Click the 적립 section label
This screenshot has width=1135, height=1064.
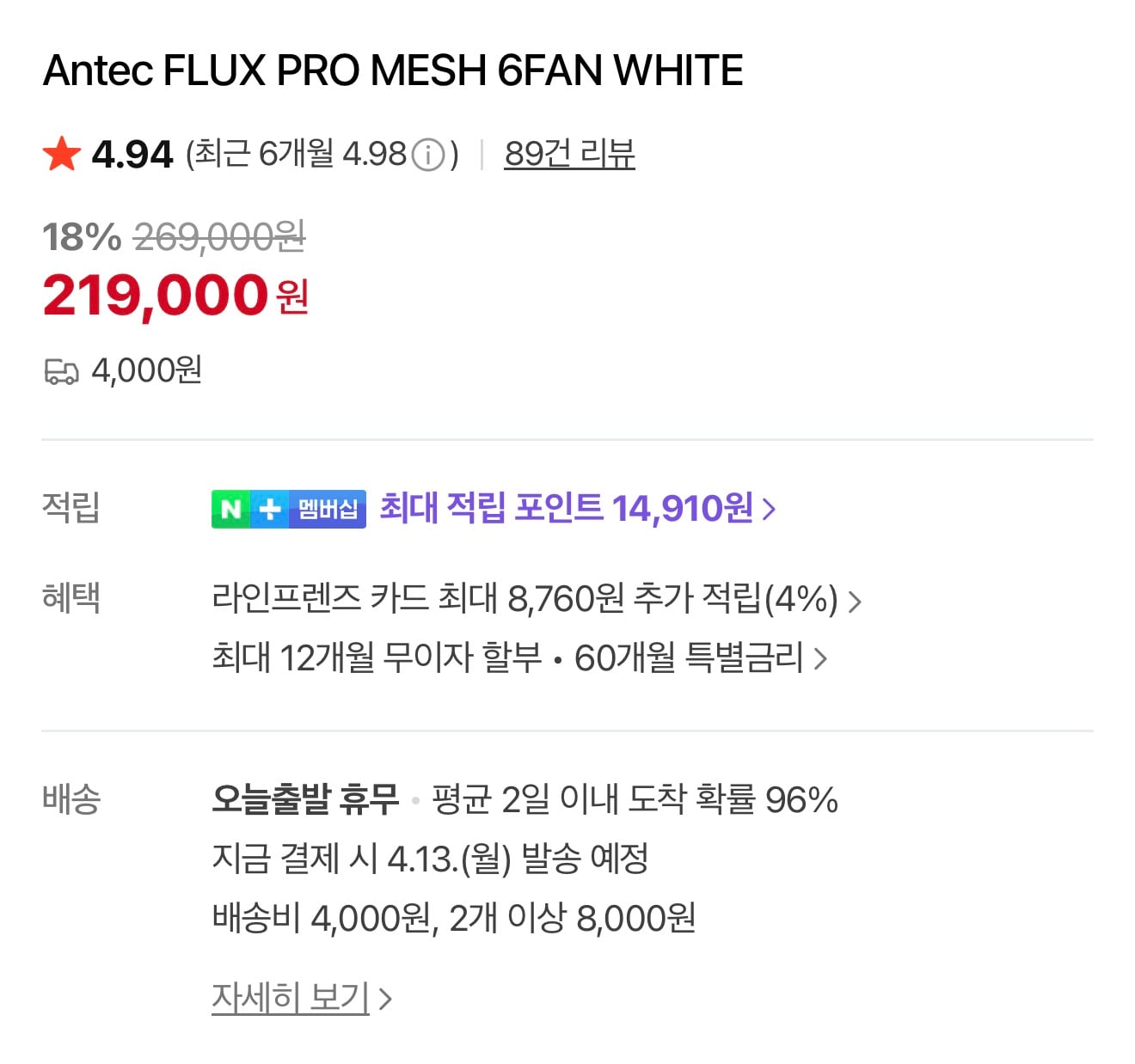pyautogui.click(x=69, y=508)
